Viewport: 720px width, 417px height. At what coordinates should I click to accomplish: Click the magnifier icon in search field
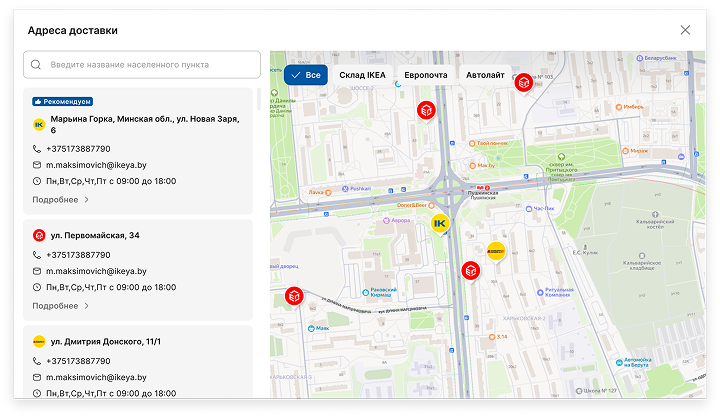(x=36, y=65)
